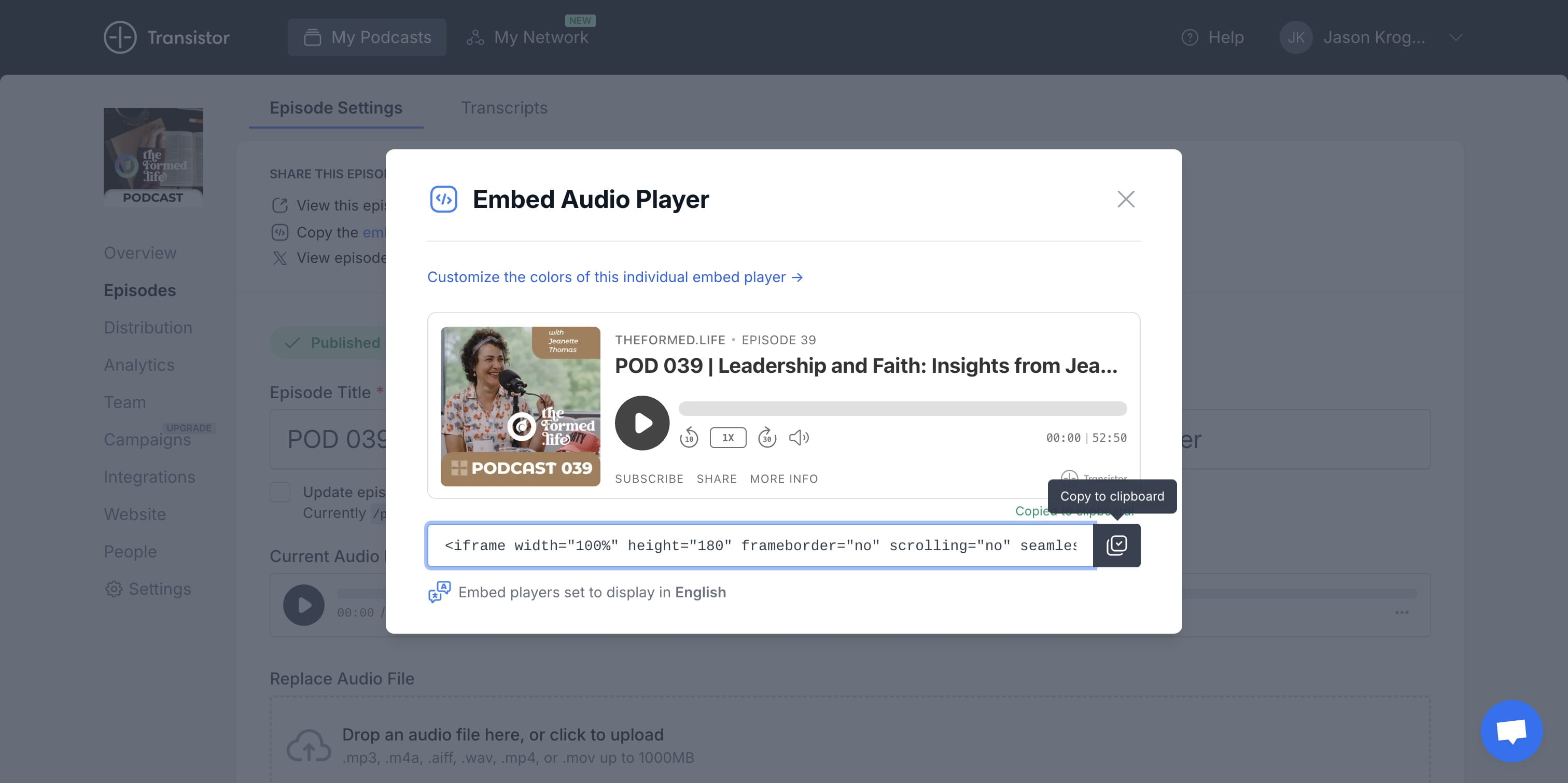1568x783 pixels.
Task: Click the episode cover art in the embed player
Action: 521,407
